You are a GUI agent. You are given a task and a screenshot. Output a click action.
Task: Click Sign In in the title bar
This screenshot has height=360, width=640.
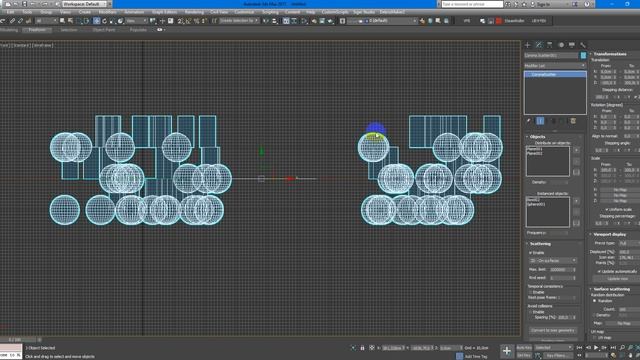544,4
